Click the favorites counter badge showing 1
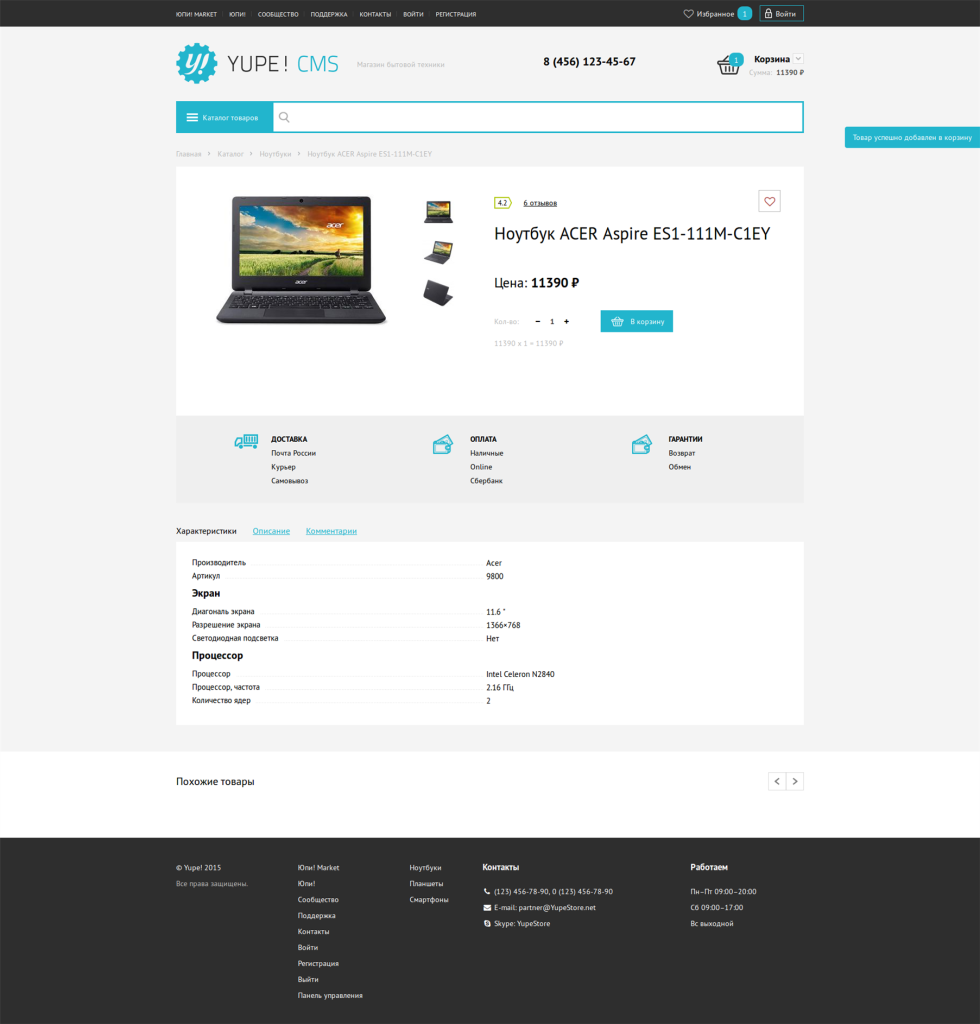This screenshot has width=980, height=1024. pos(744,14)
